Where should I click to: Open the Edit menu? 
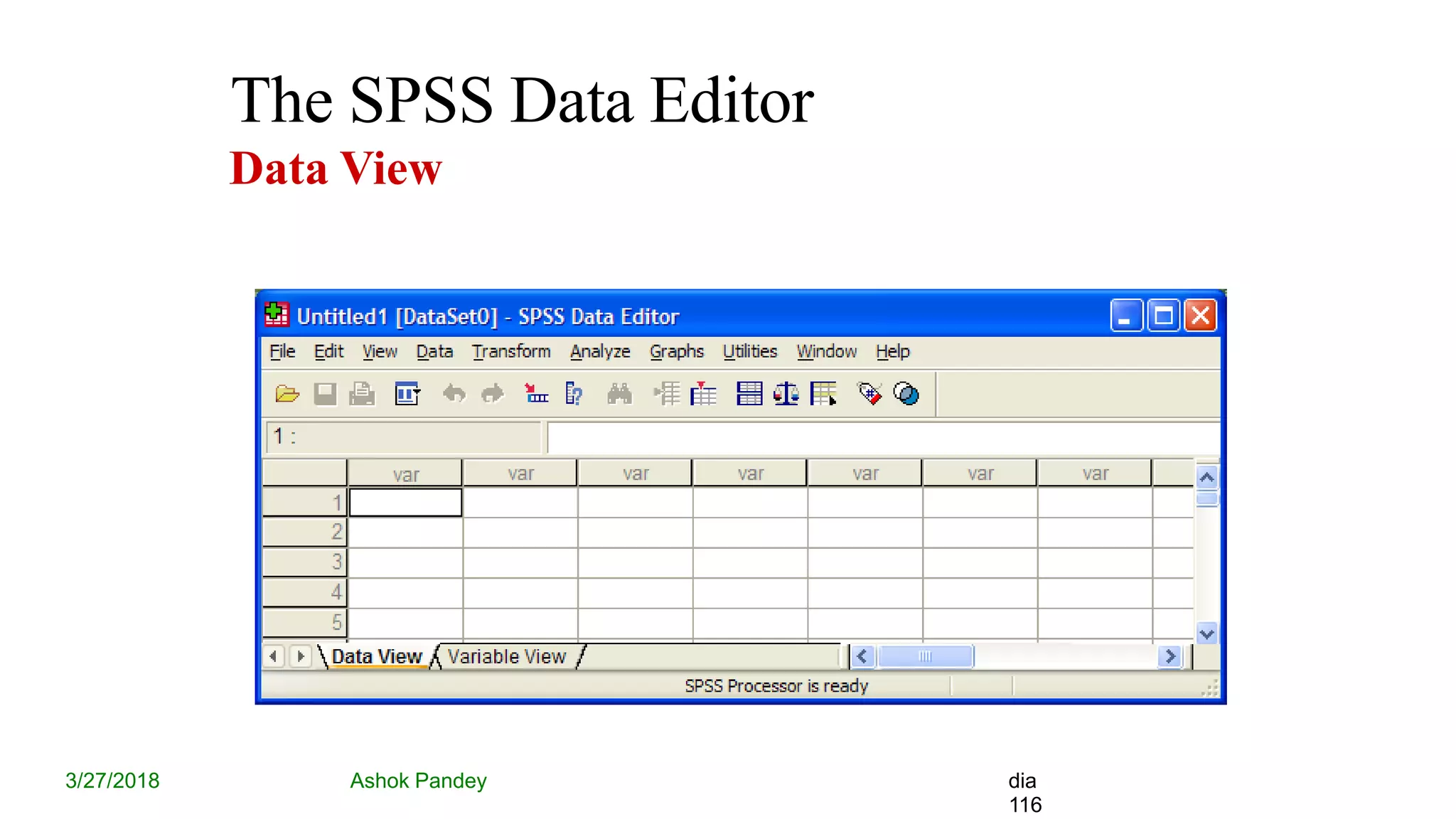(x=328, y=352)
